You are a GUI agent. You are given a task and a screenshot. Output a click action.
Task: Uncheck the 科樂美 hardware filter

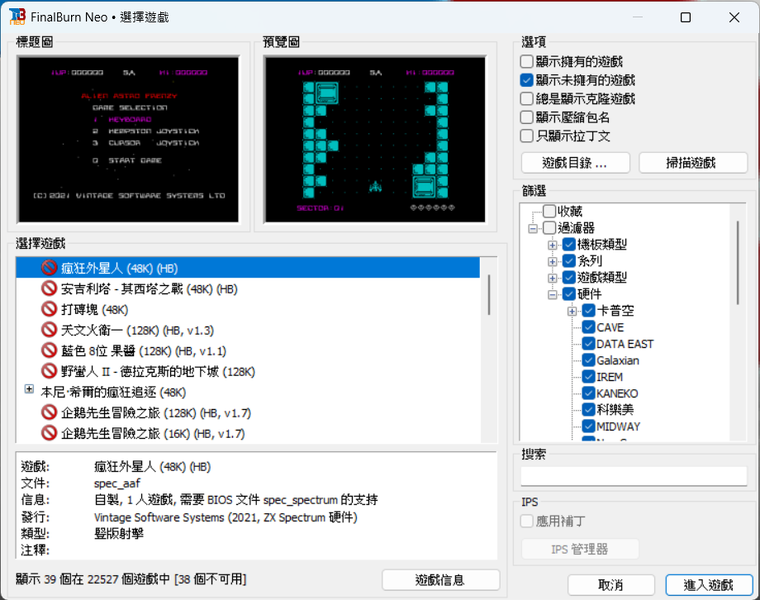click(x=588, y=410)
